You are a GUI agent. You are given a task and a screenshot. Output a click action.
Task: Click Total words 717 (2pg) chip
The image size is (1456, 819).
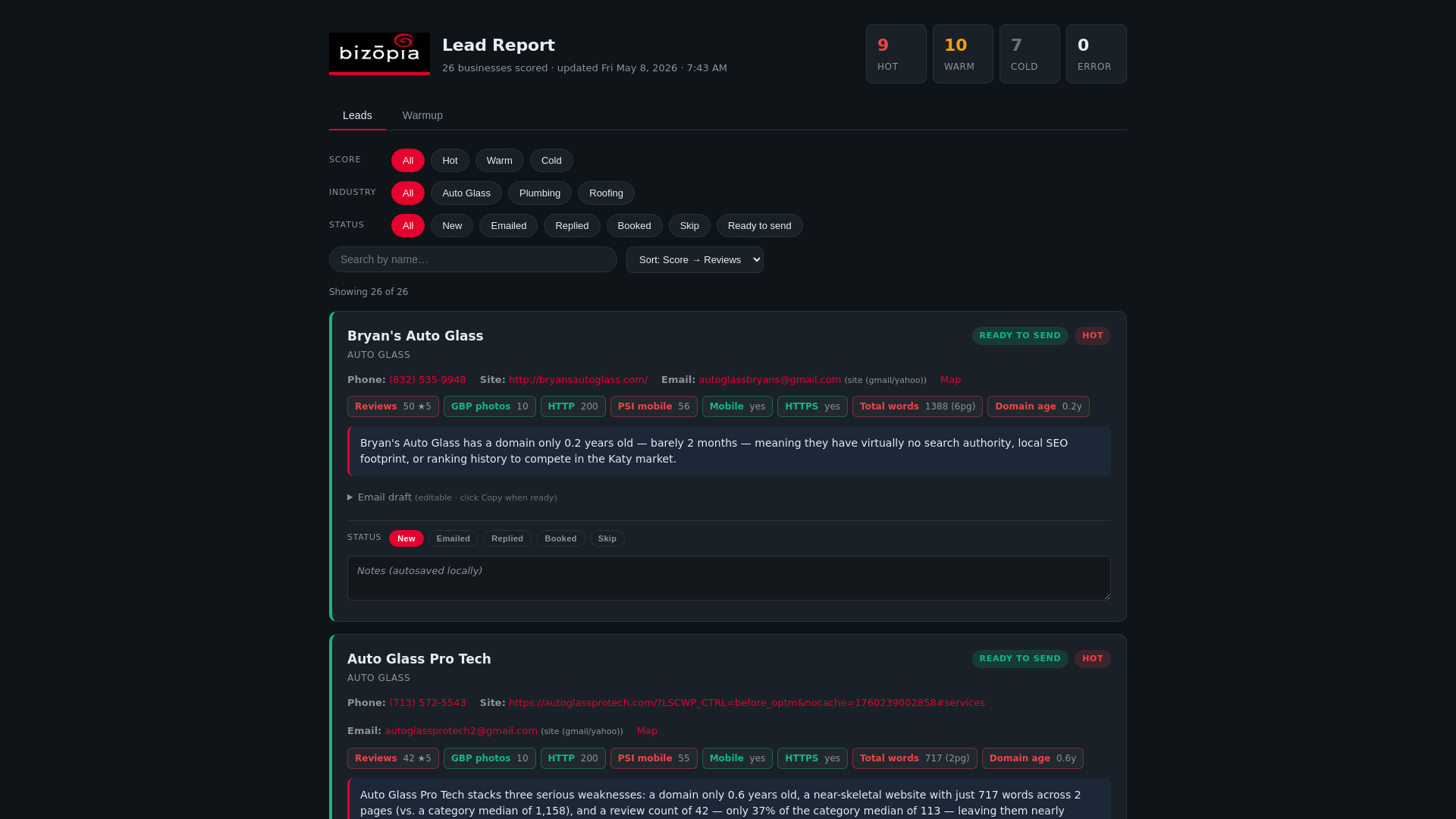click(x=915, y=758)
